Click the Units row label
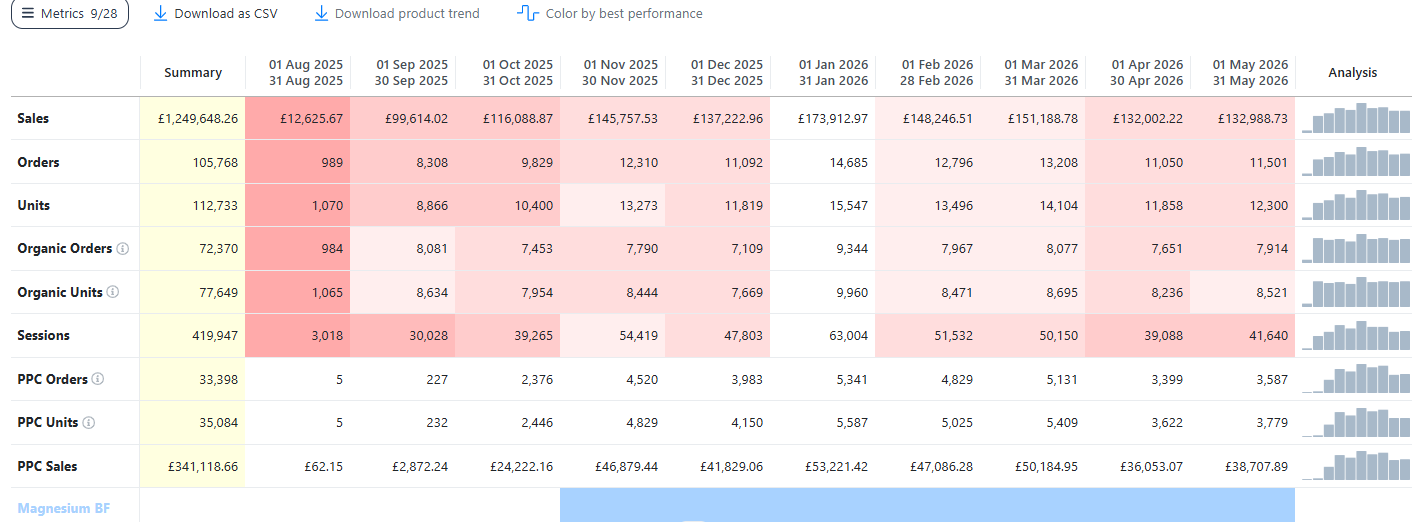This screenshot has height=522, width=1412. click(x=34, y=205)
